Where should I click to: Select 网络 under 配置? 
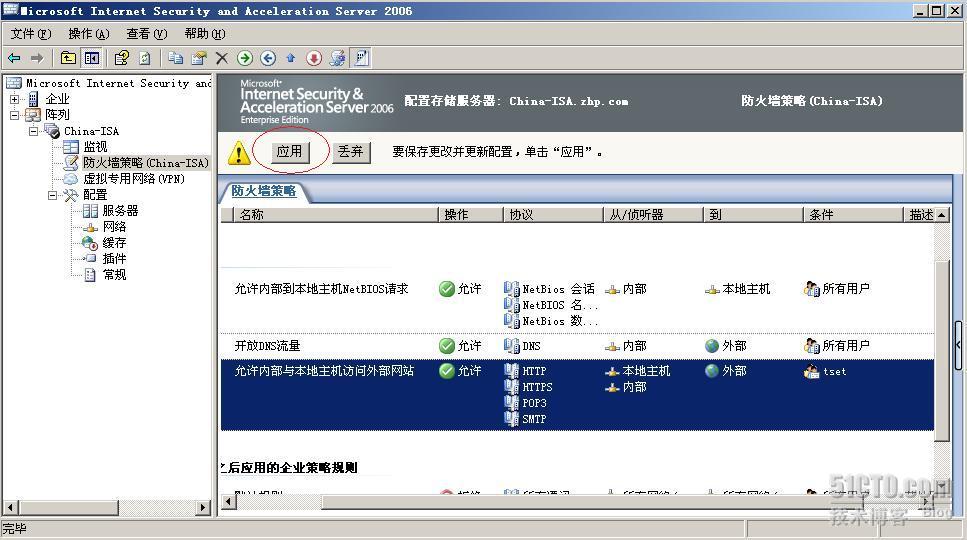coord(114,227)
